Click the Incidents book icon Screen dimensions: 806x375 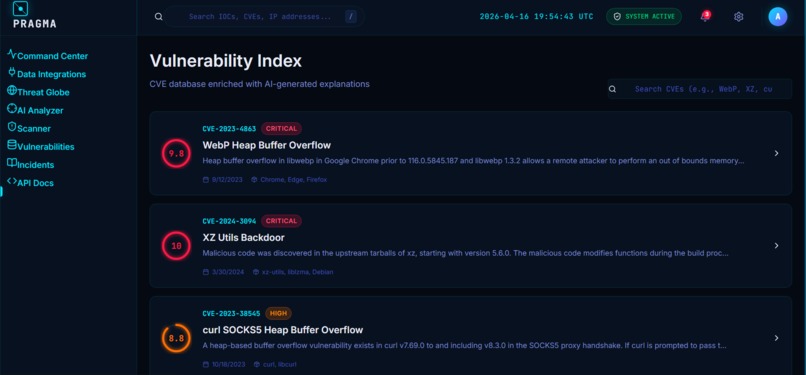point(12,163)
